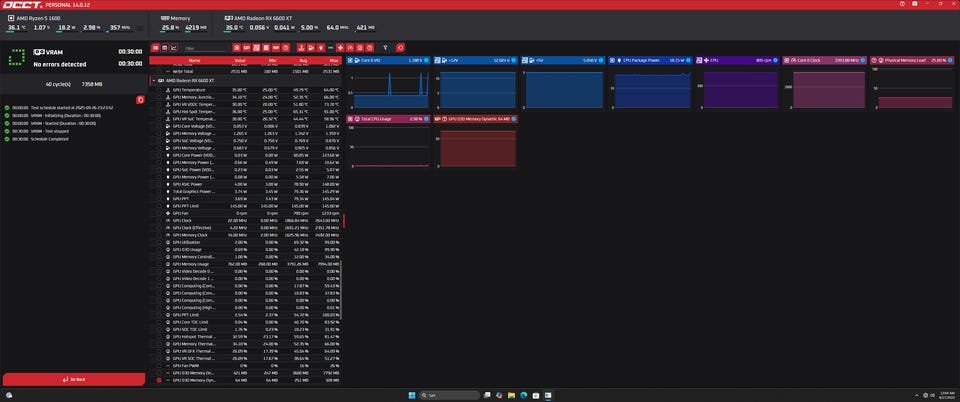Sort the table by the Name column
The width and height of the screenshot is (960, 402).
194,61
